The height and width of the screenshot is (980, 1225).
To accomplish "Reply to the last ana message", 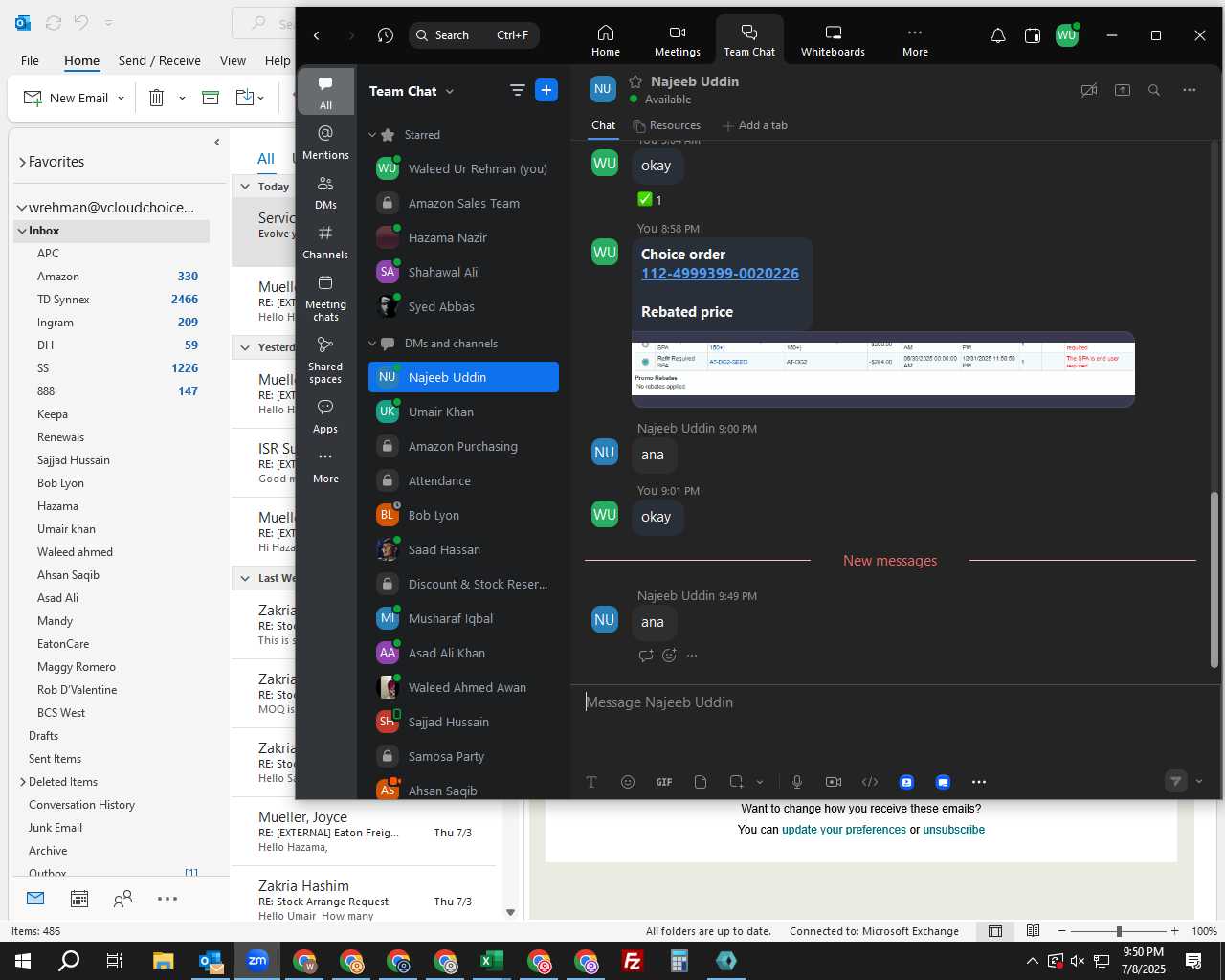I will pos(646,656).
